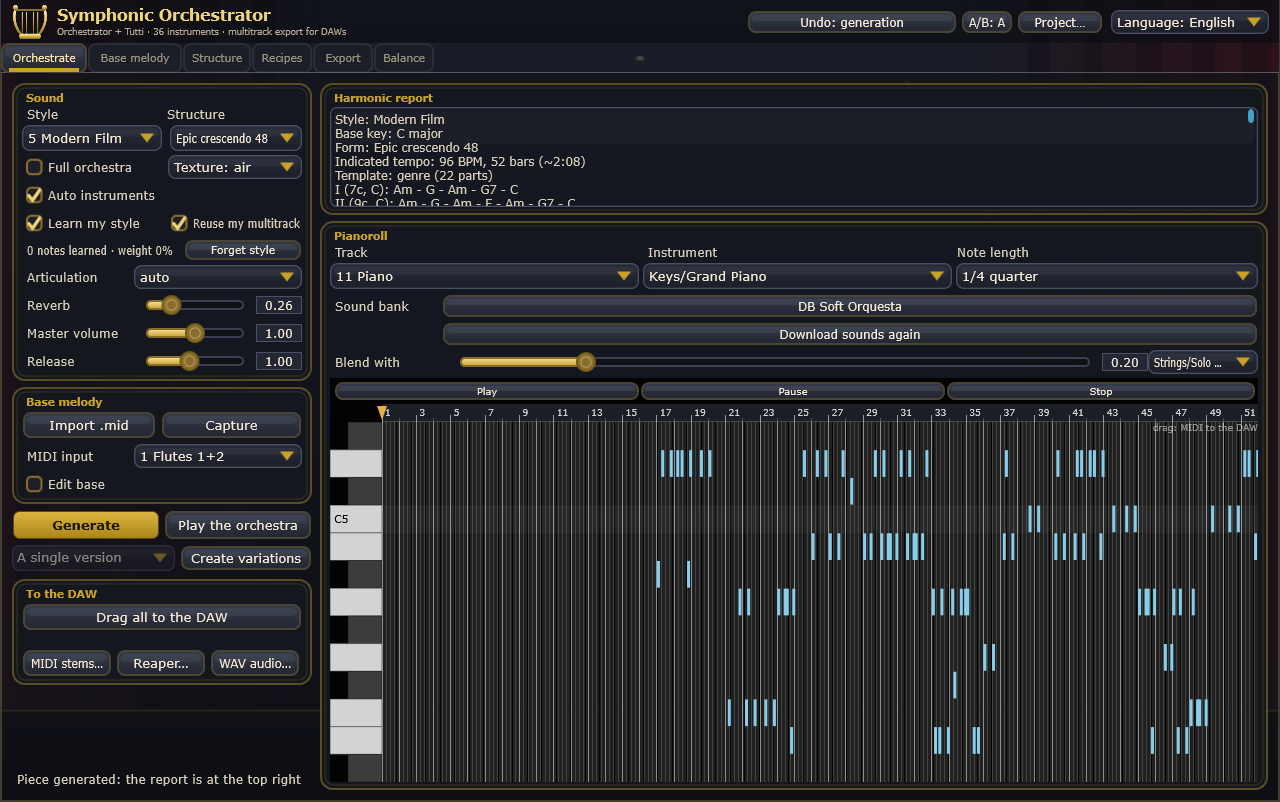Open the Texture: air dropdown

[235, 167]
